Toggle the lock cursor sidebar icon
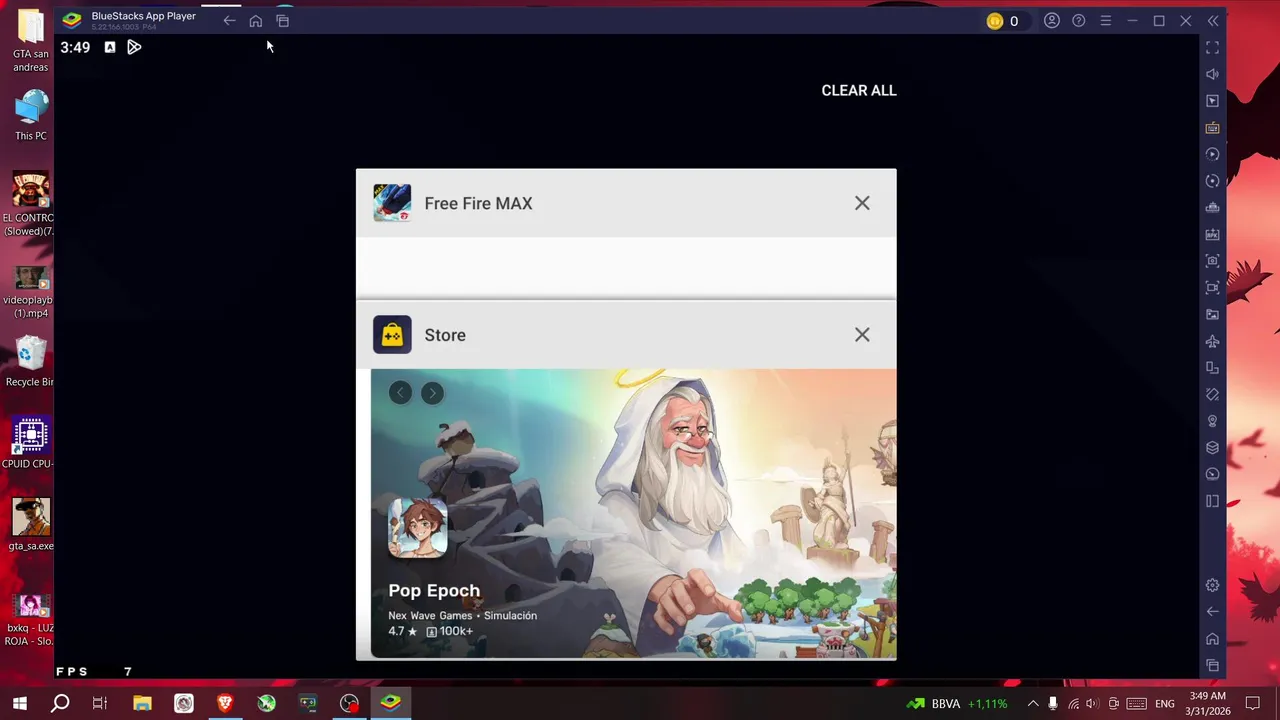 tap(1213, 101)
